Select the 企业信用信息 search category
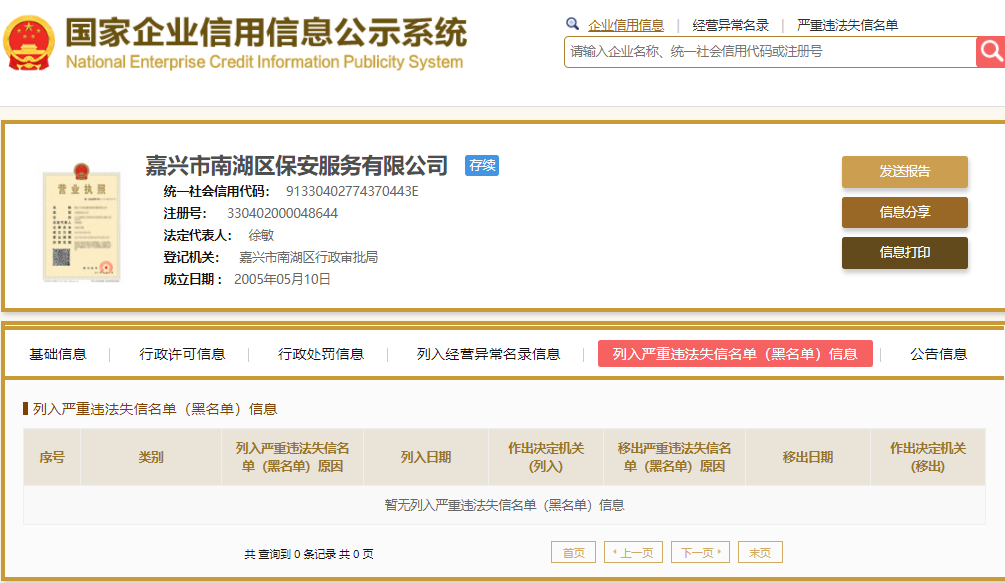 click(x=626, y=25)
